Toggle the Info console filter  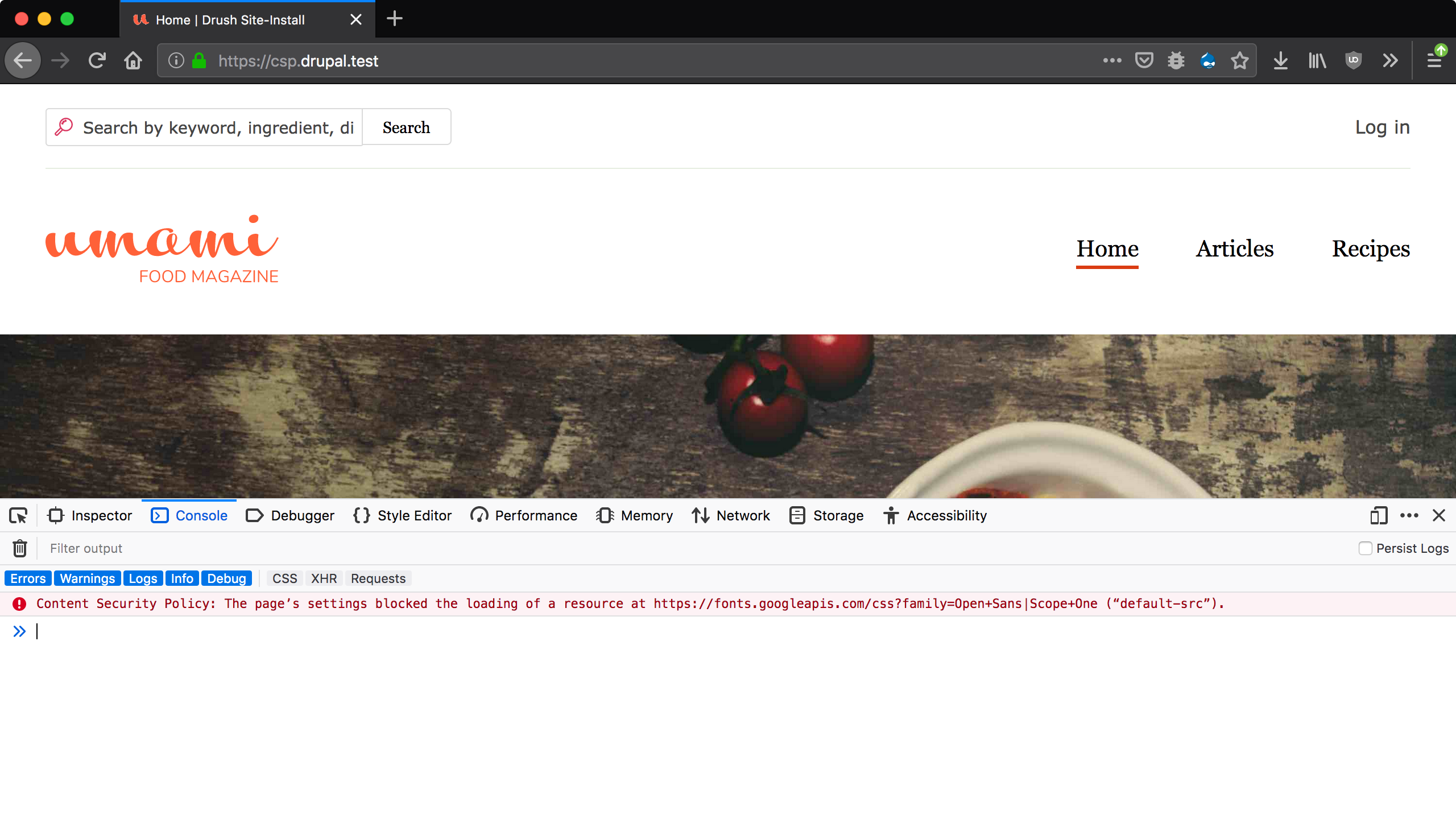click(182, 578)
